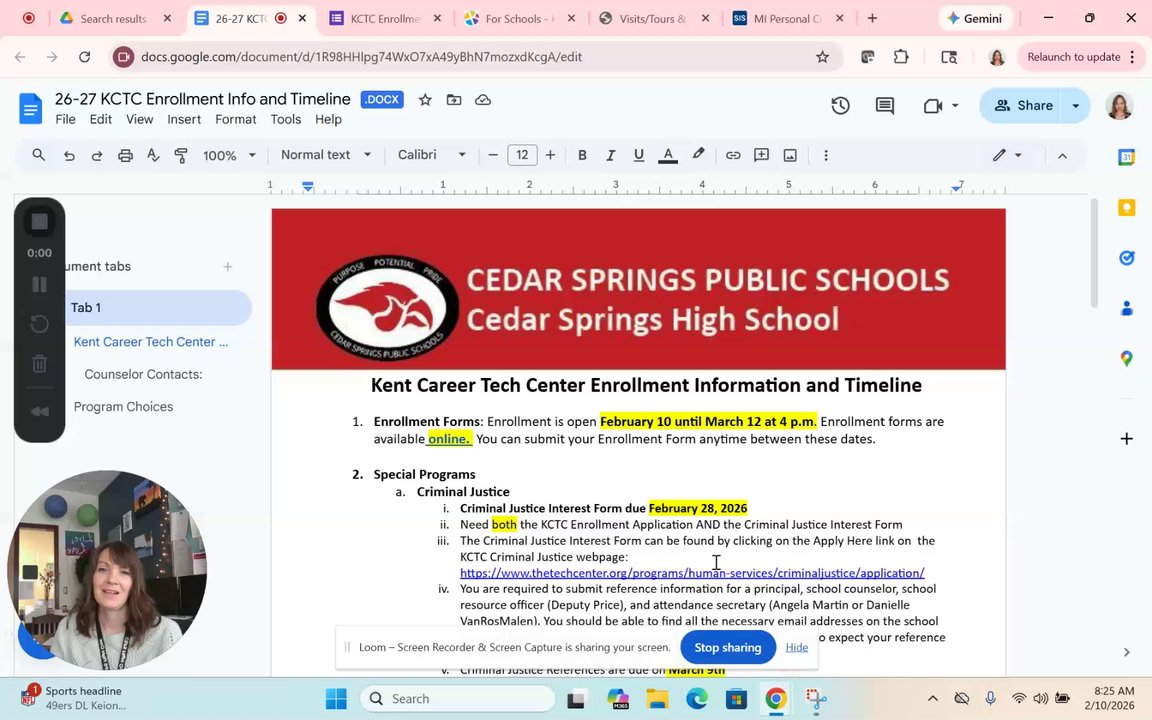The height and width of the screenshot is (720, 1152).
Task: Click the font size field
Action: [x=522, y=155]
